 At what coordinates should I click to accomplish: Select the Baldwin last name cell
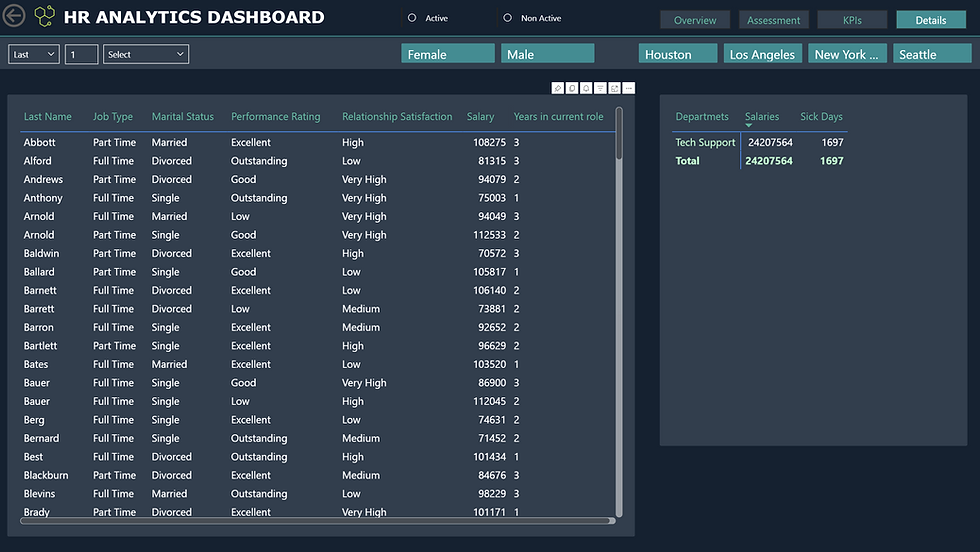41,253
